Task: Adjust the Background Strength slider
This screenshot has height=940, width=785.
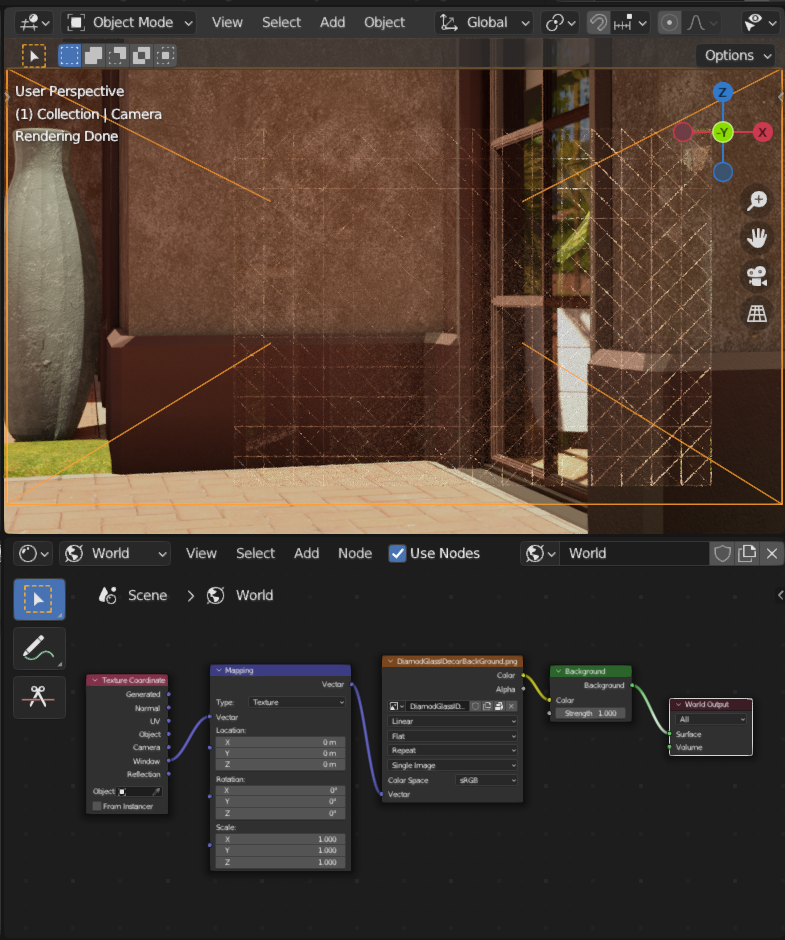Action: [x=590, y=713]
